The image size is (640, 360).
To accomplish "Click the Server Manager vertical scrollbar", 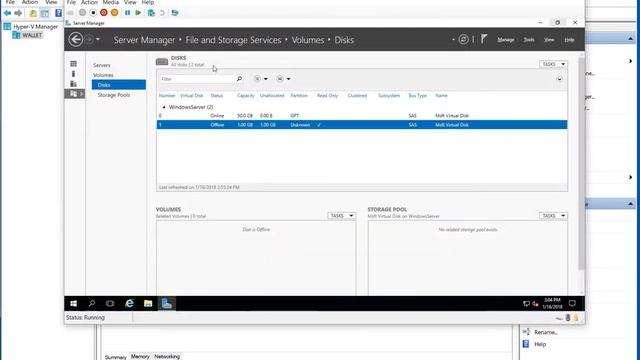I will [581, 163].
